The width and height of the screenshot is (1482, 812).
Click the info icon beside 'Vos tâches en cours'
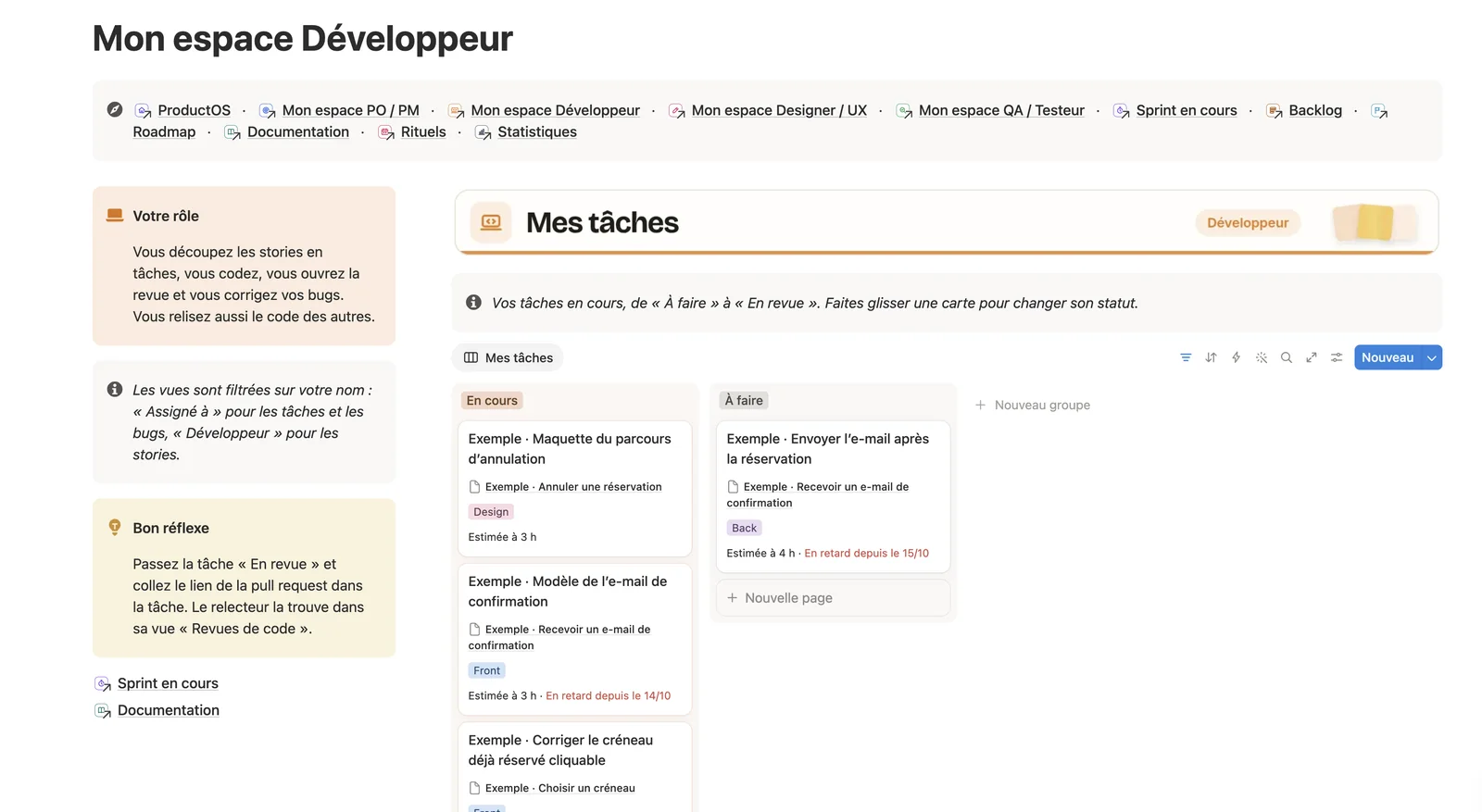click(x=473, y=302)
